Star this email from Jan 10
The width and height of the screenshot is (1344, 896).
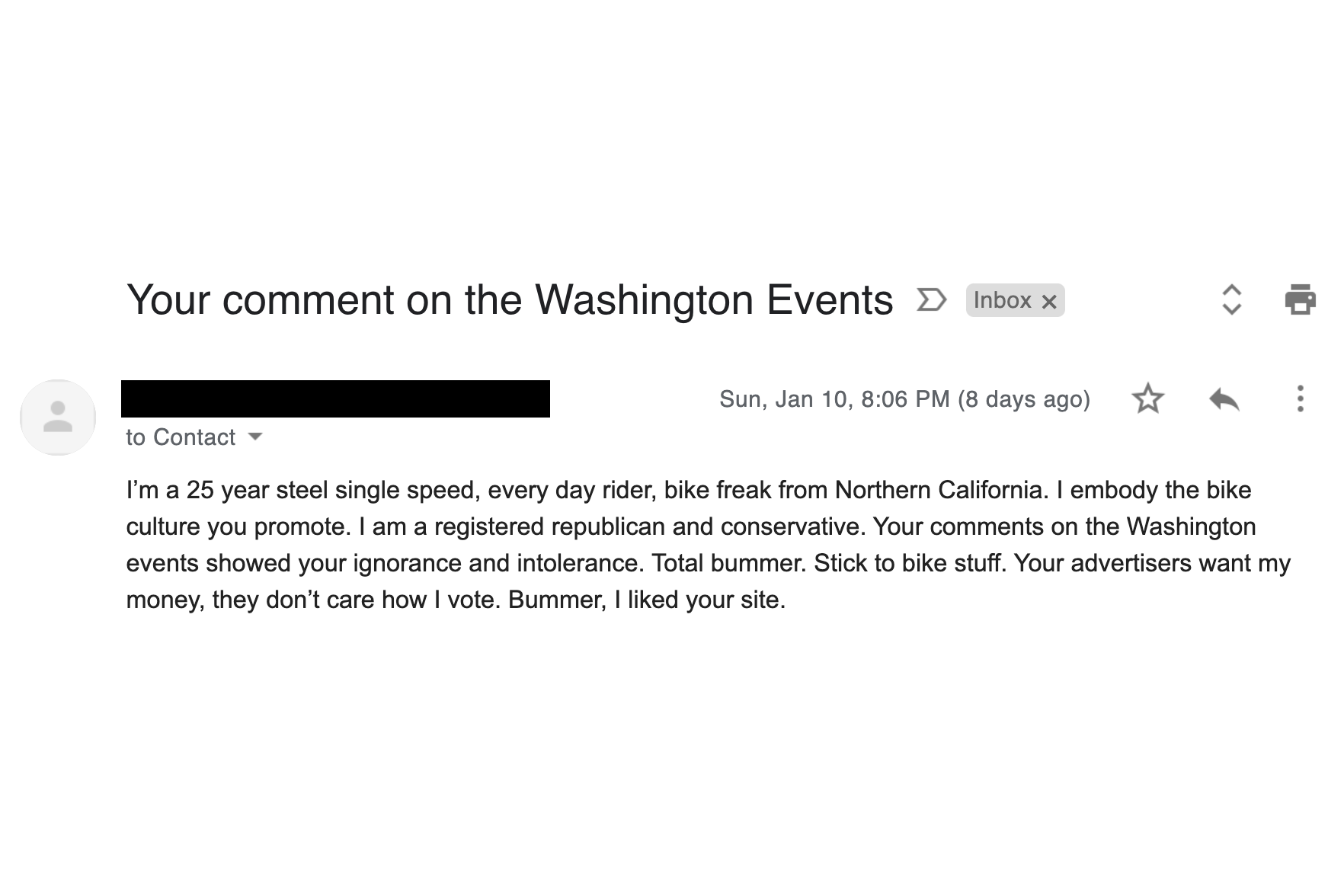coord(1147,398)
